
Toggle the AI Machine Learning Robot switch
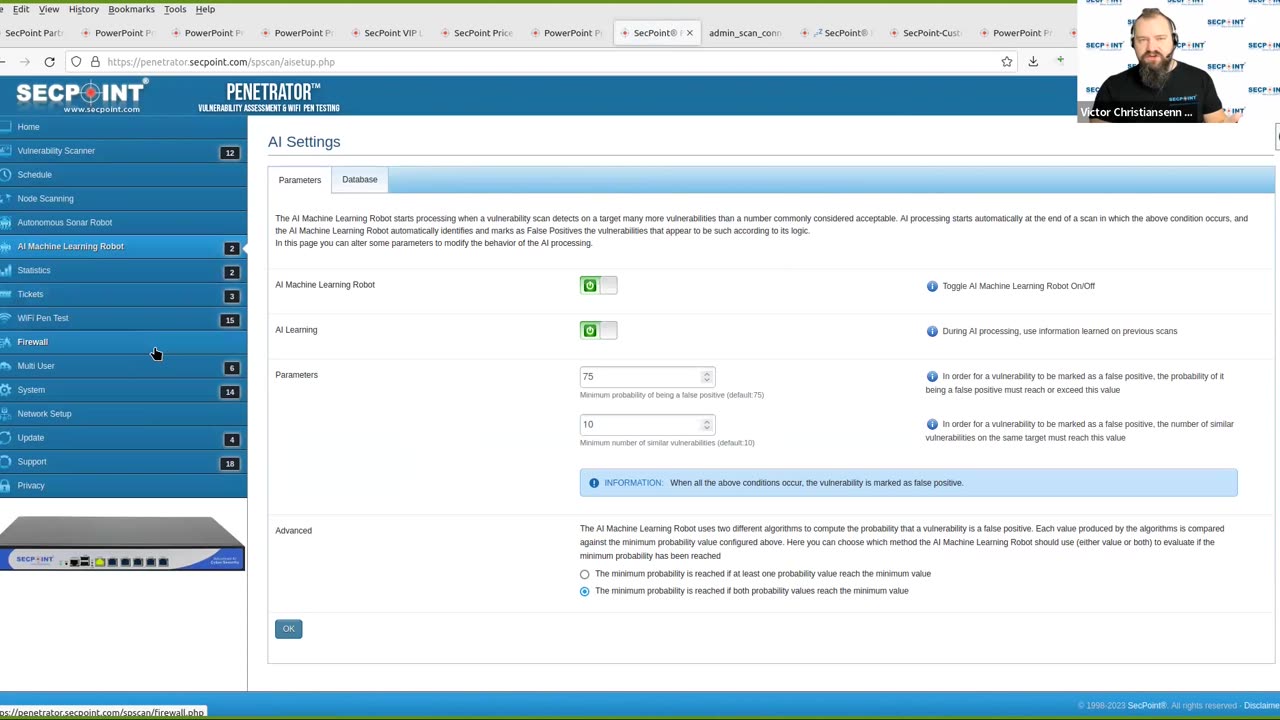point(598,286)
